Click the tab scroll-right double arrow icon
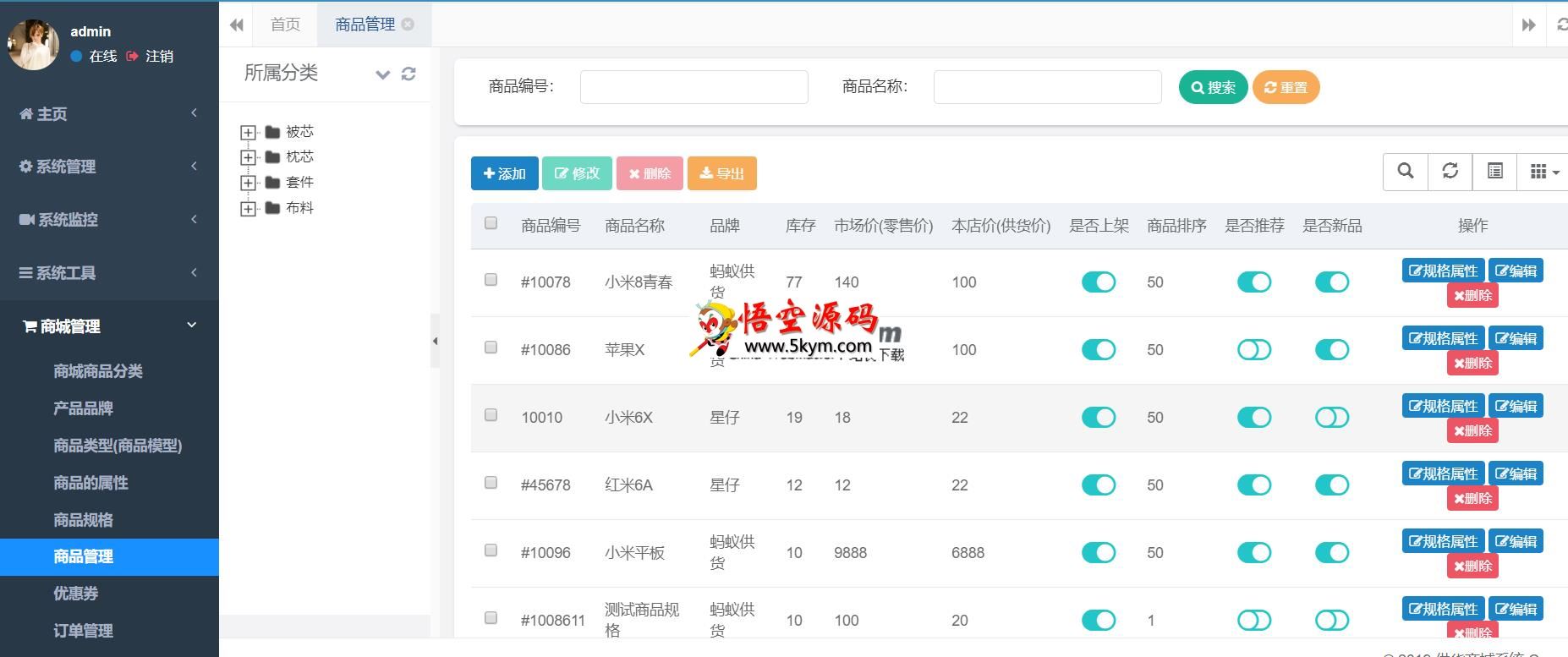Screen dimensions: 1568x657 (x=1529, y=25)
